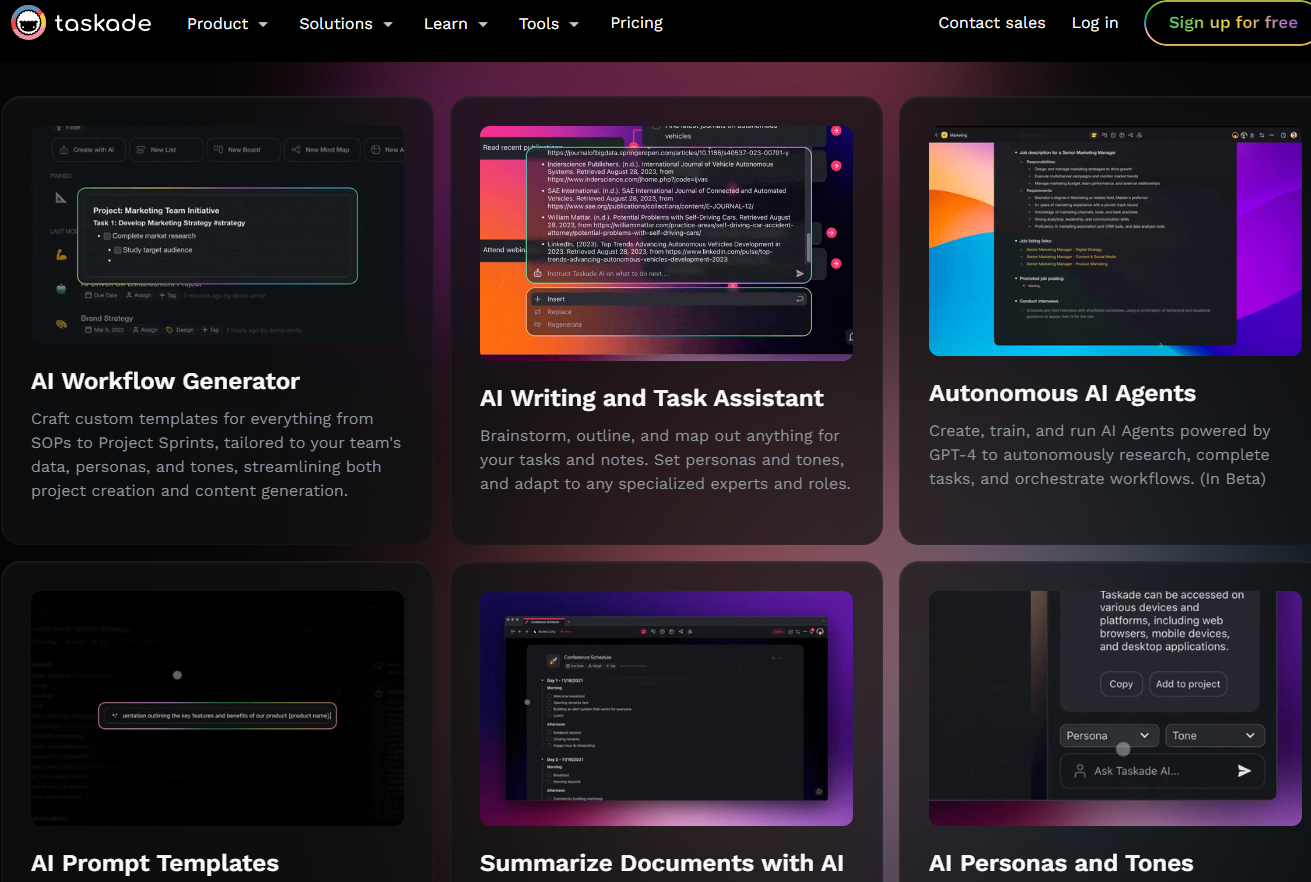The width and height of the screenshot is (1311, 882).
Task: Click the Copy button
Action: (x=1121, y=684)
